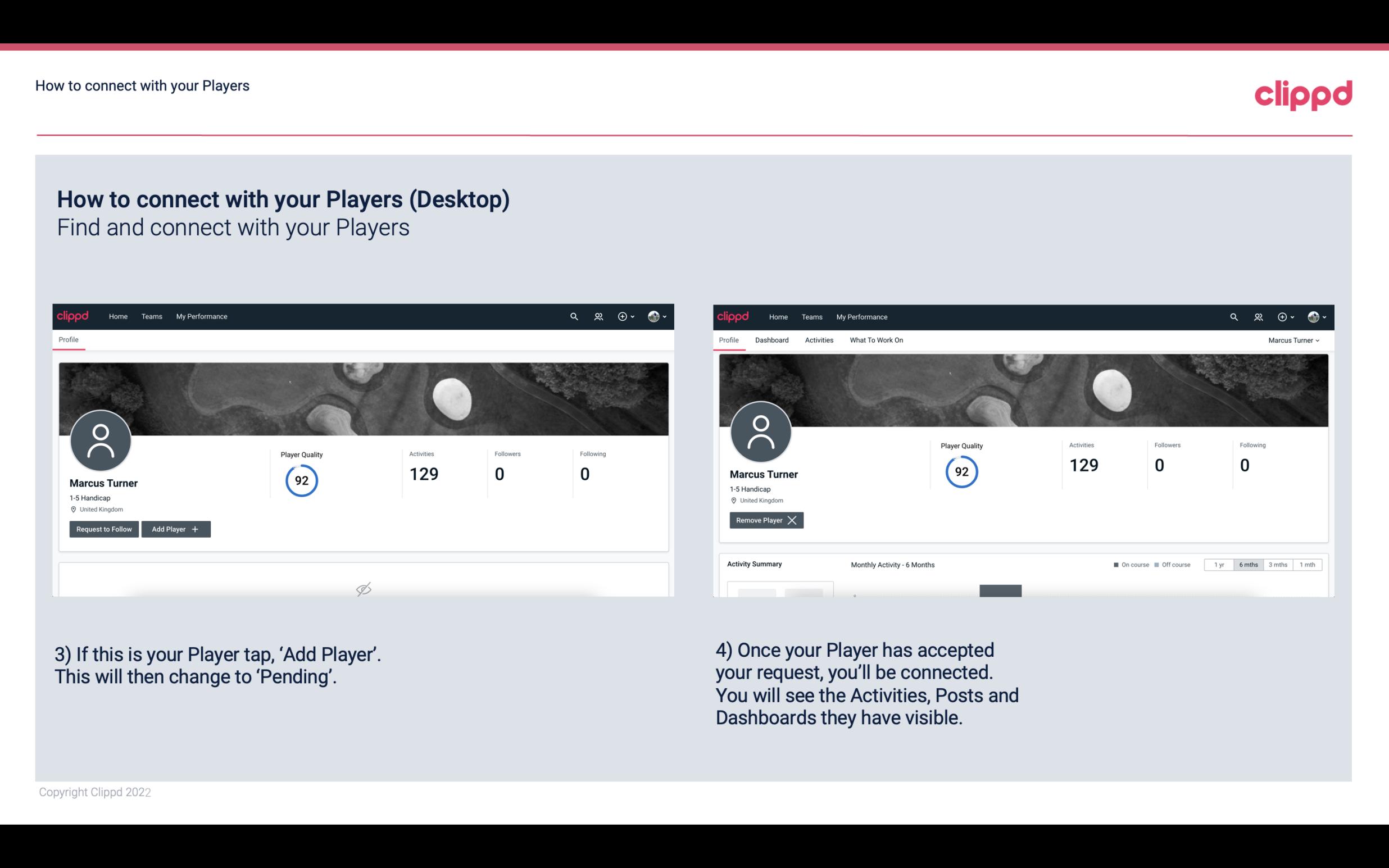Click the search icon in top navigation
This screenshot has width=1389, height=868.
(574, 316)
